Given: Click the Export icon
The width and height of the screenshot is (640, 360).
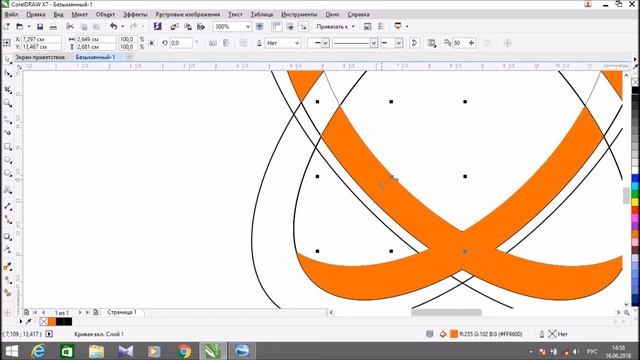Looking at the screenshot, I should pos(188,27).
